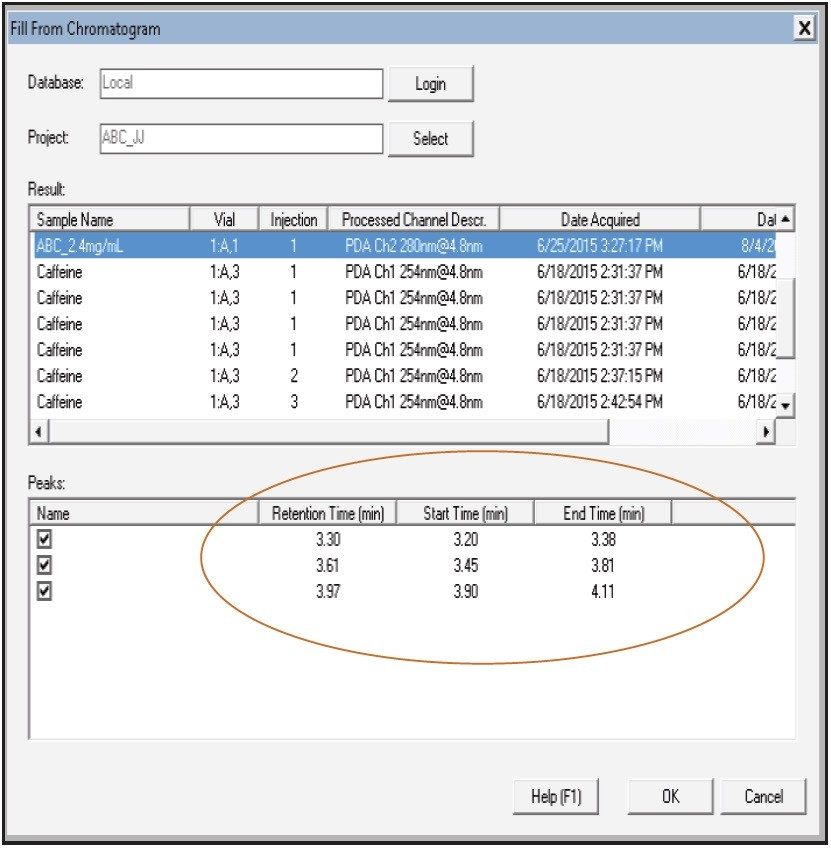
Task: Click the 6/25/2015 3:27:17 PM date cell
Action: 600,246
